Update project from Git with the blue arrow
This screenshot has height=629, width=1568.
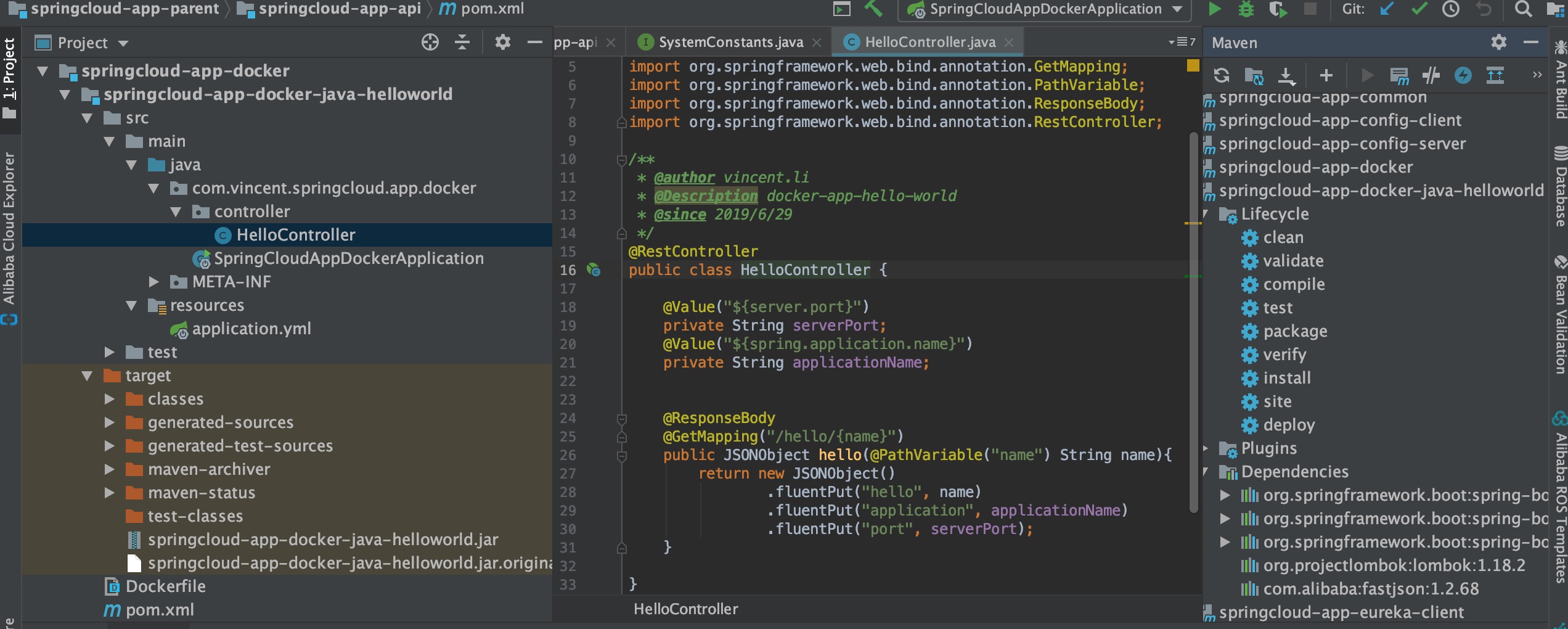tap(1387, 9)
